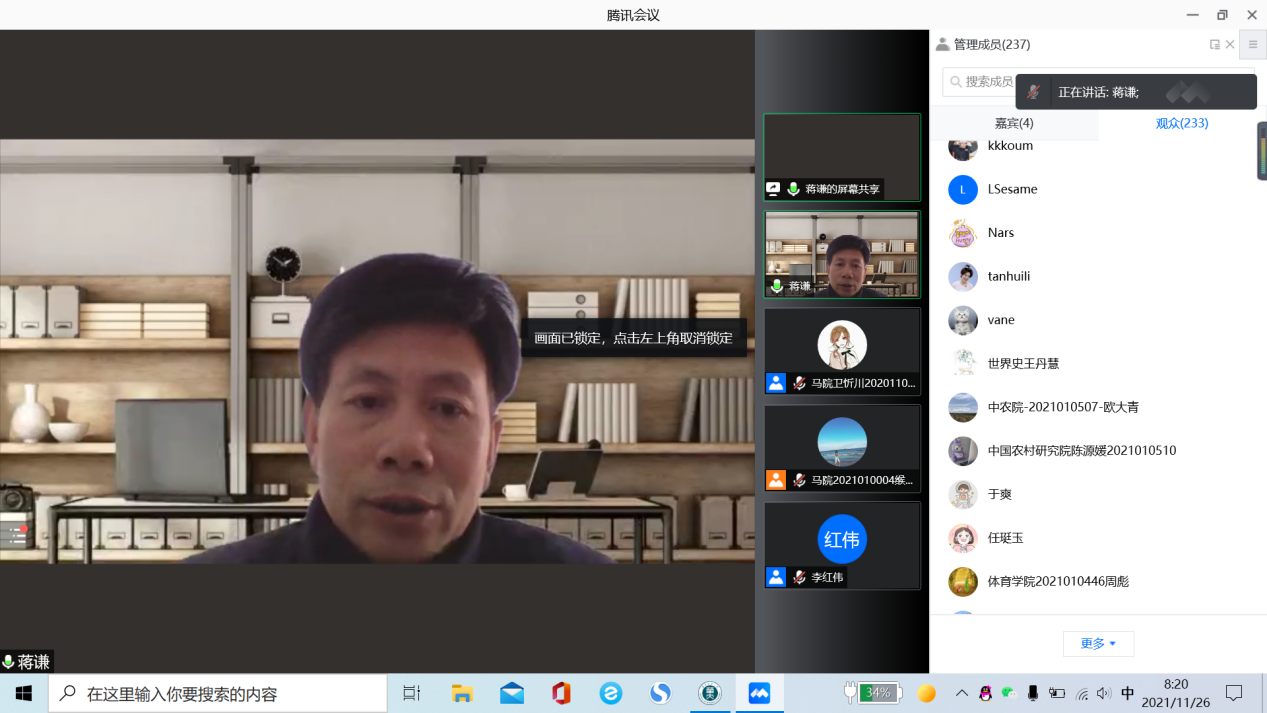This screenshot has height=713, width=1267.
Task: Select 蒋谦的屏幕共享 video thumbnail
Action: coord(841,157)
